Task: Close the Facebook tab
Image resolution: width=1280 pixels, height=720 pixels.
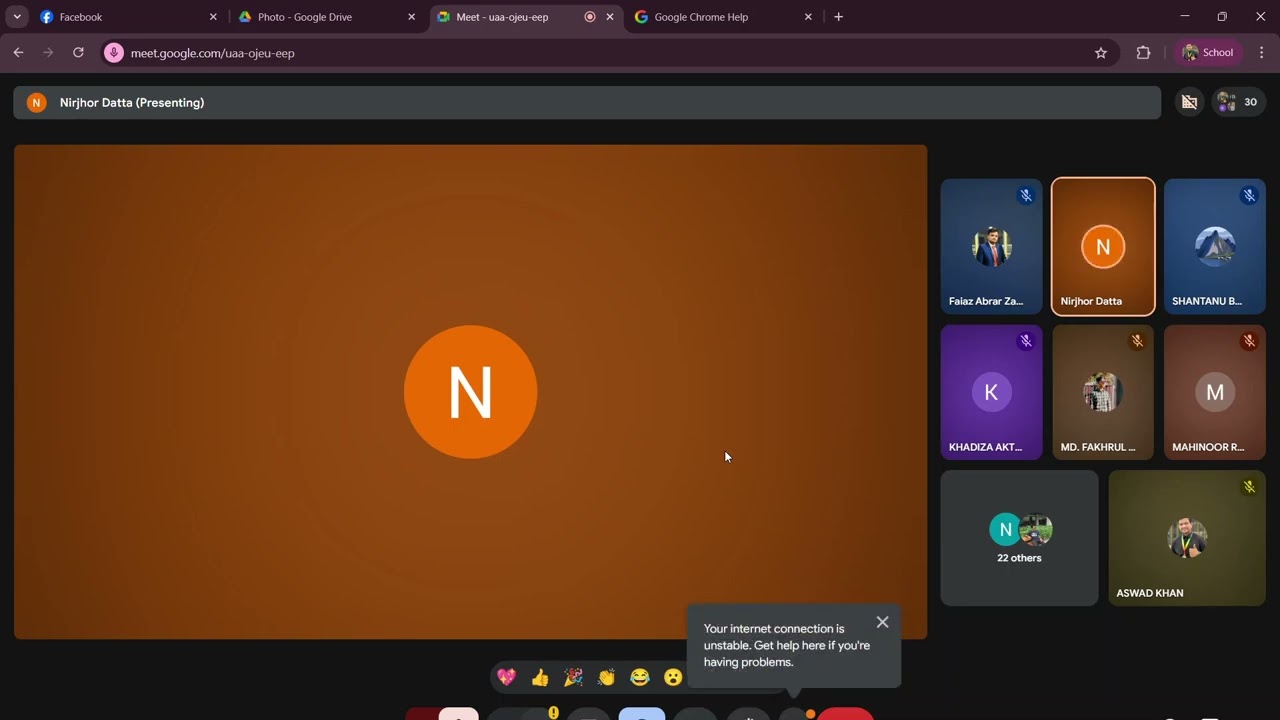Action: coord(213,17)
